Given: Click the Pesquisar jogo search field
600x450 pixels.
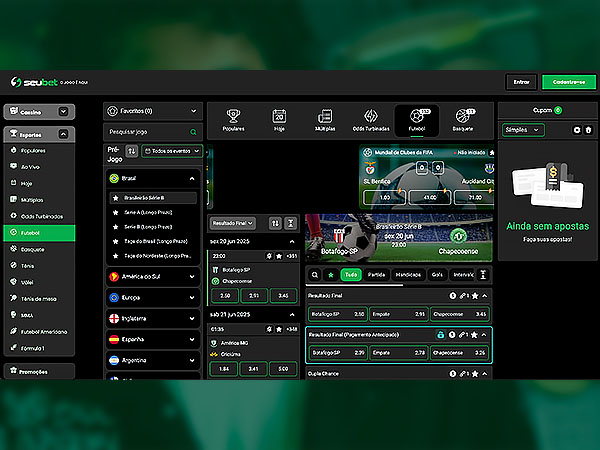Looking at the screenshot, I should click(x=153, y=132).
